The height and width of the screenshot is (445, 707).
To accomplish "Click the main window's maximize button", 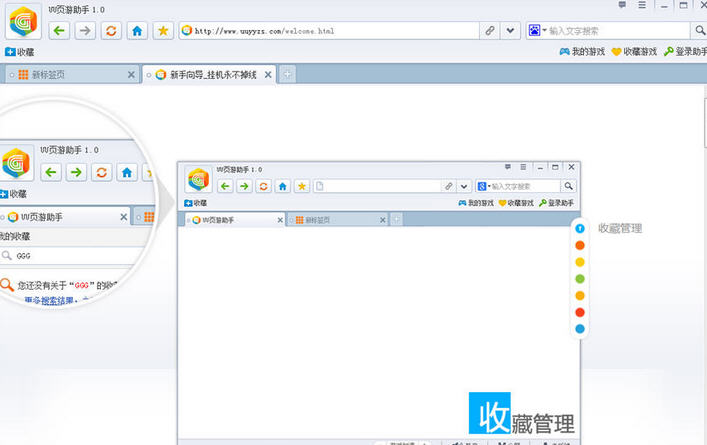I will (684, 5).
